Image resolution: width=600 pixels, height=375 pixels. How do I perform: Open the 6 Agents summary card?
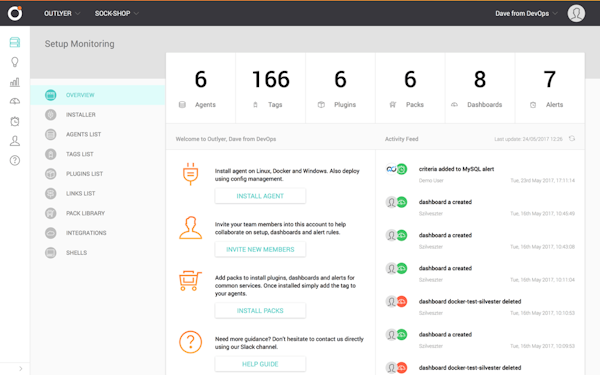[x=201, y=88]
